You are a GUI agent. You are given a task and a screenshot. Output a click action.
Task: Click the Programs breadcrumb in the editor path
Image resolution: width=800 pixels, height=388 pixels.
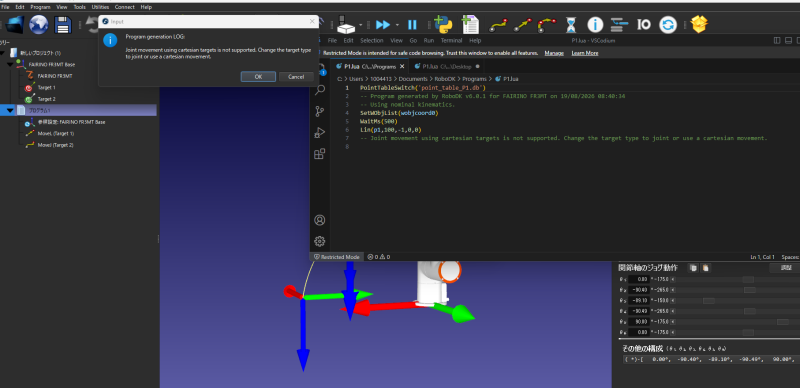point(475,79)
